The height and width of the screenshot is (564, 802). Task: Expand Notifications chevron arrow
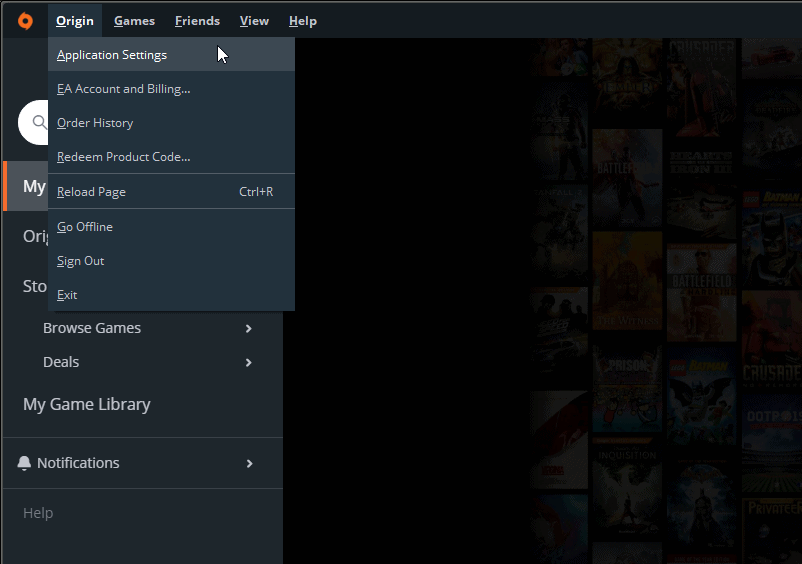pos(250,463)
